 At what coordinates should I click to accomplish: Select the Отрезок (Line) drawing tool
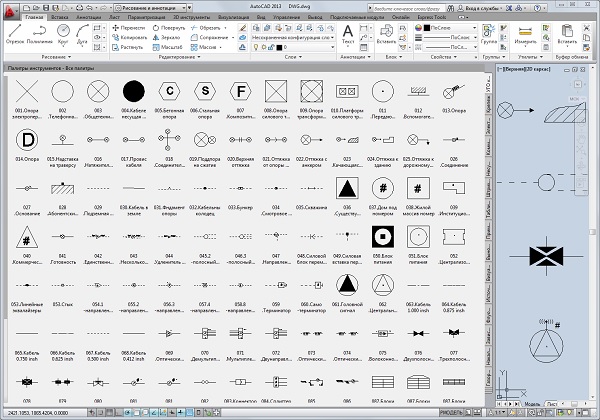tap(14, 35)
